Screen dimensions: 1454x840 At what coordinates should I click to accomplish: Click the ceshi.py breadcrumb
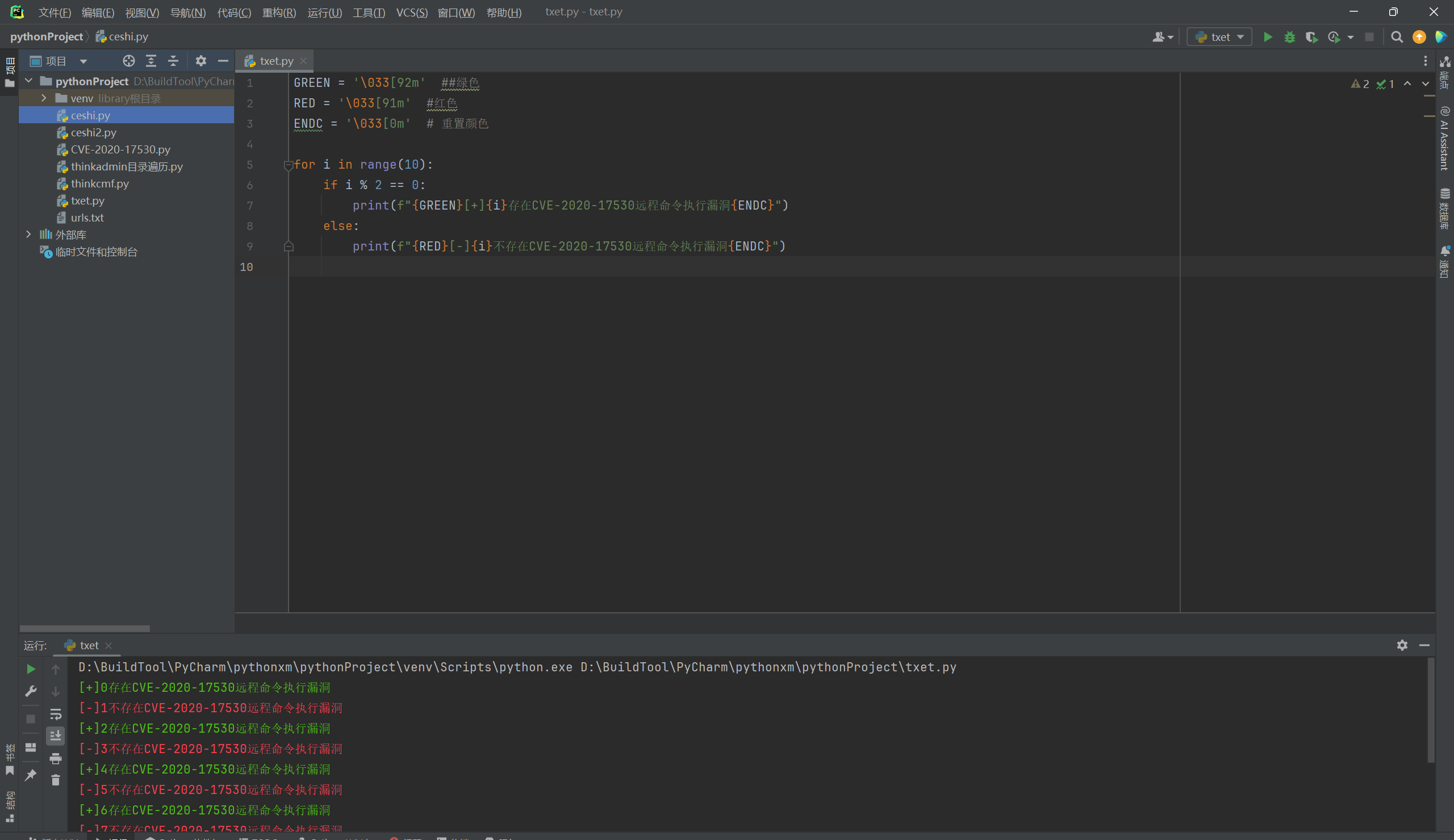(x=122, y=36)
